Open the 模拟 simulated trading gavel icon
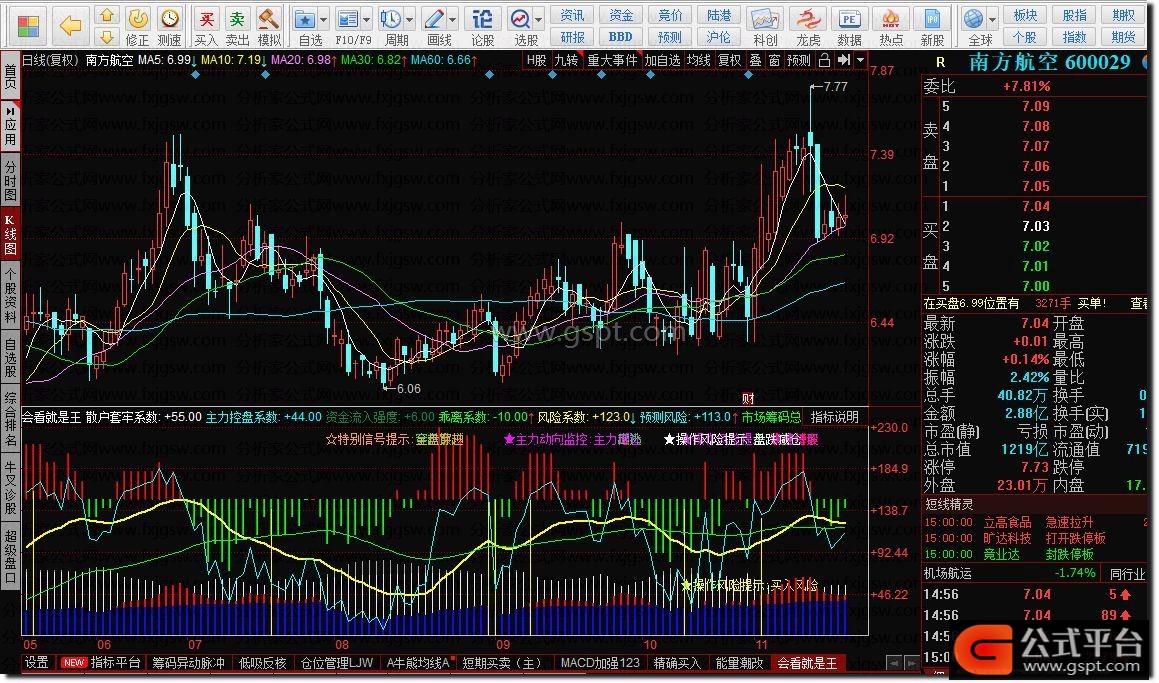This screenshot has width=1159, height=683. (269, 27)
